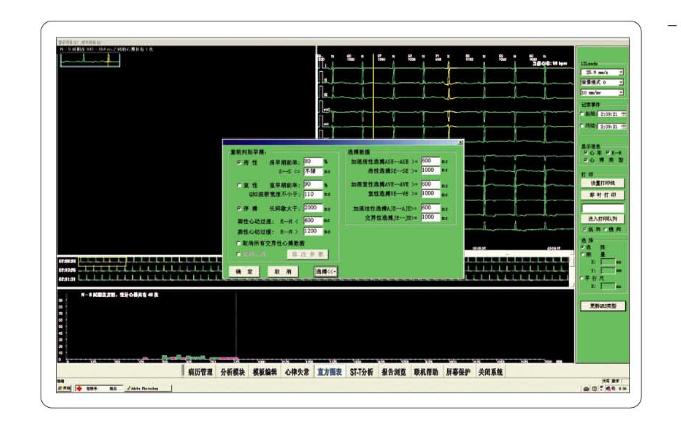Select the 选择 mode radio button
Screen dimensions: 681x439
[x=583, y=247]
